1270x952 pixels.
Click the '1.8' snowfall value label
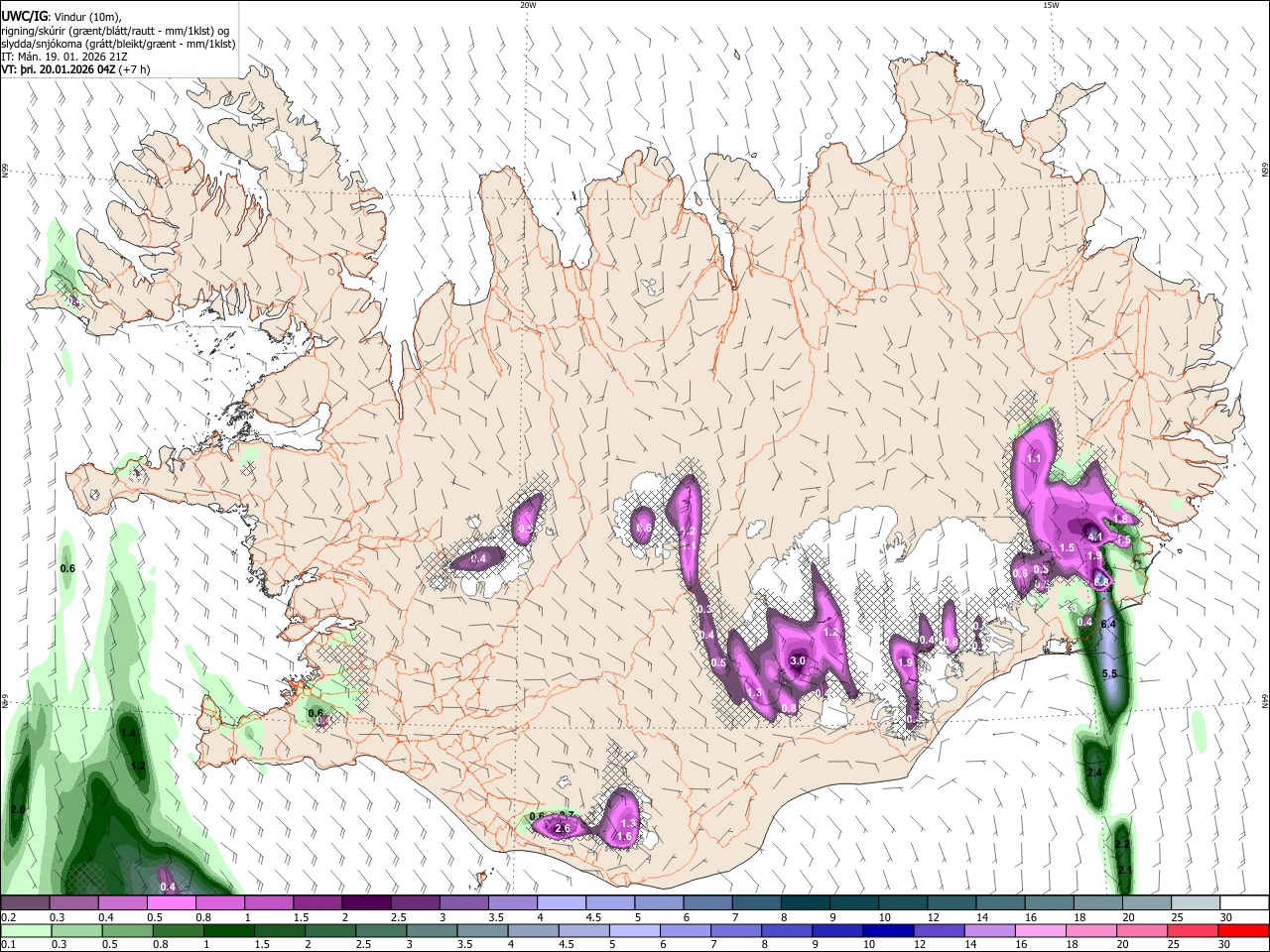tap(1120, 519)
